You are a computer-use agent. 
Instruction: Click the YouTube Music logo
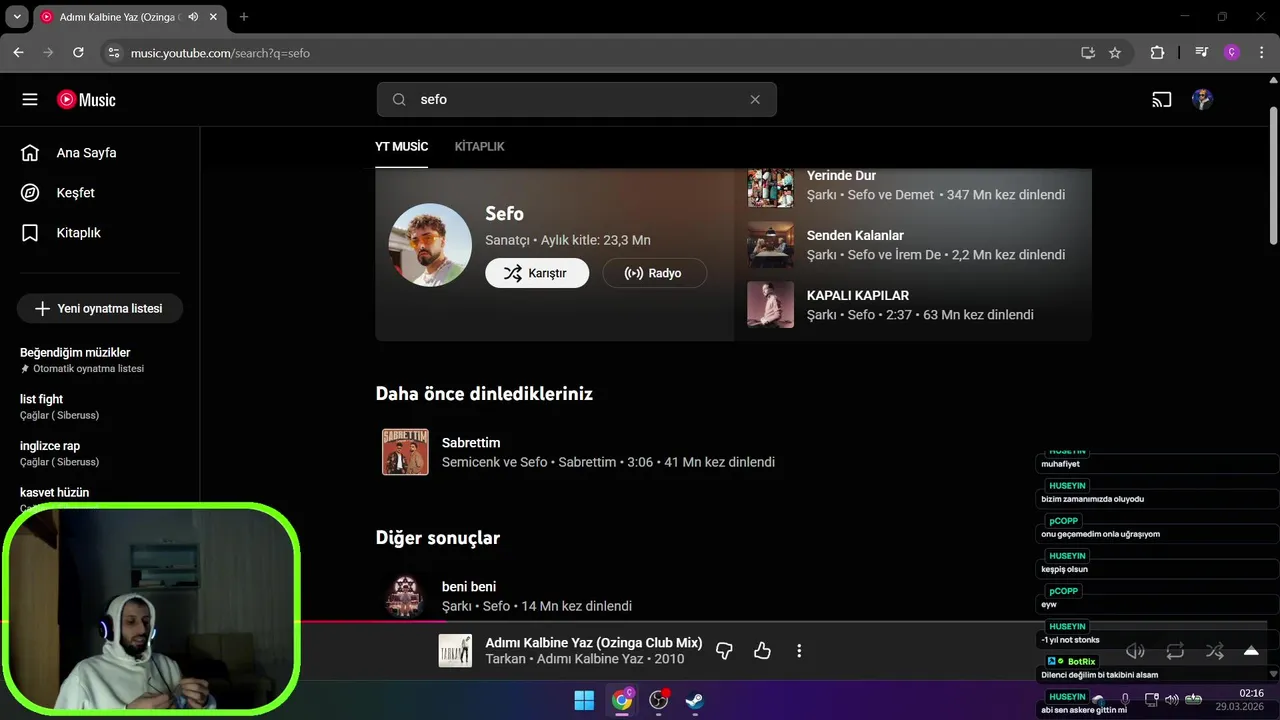(86, 100)
